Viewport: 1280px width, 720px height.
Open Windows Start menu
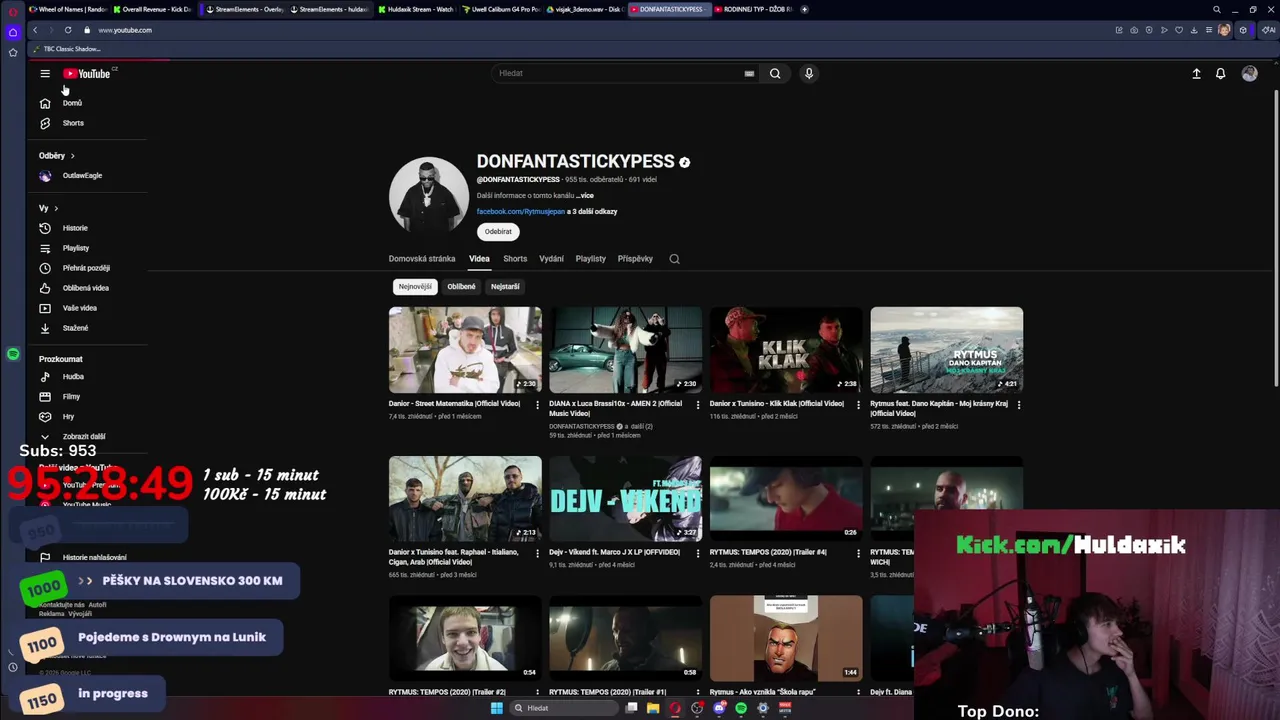point(496,708)
